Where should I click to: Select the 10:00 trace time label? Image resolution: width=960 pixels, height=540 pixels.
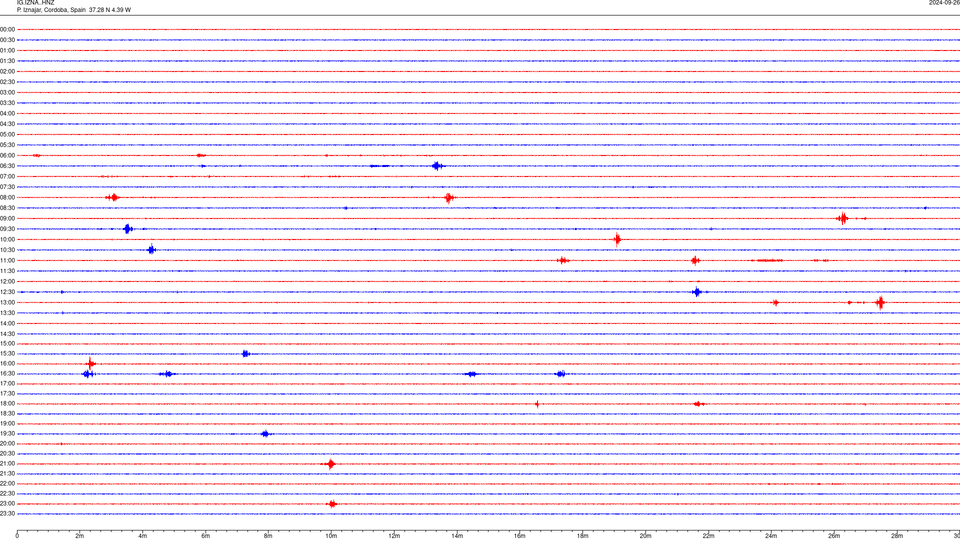[x=7, y=239]
